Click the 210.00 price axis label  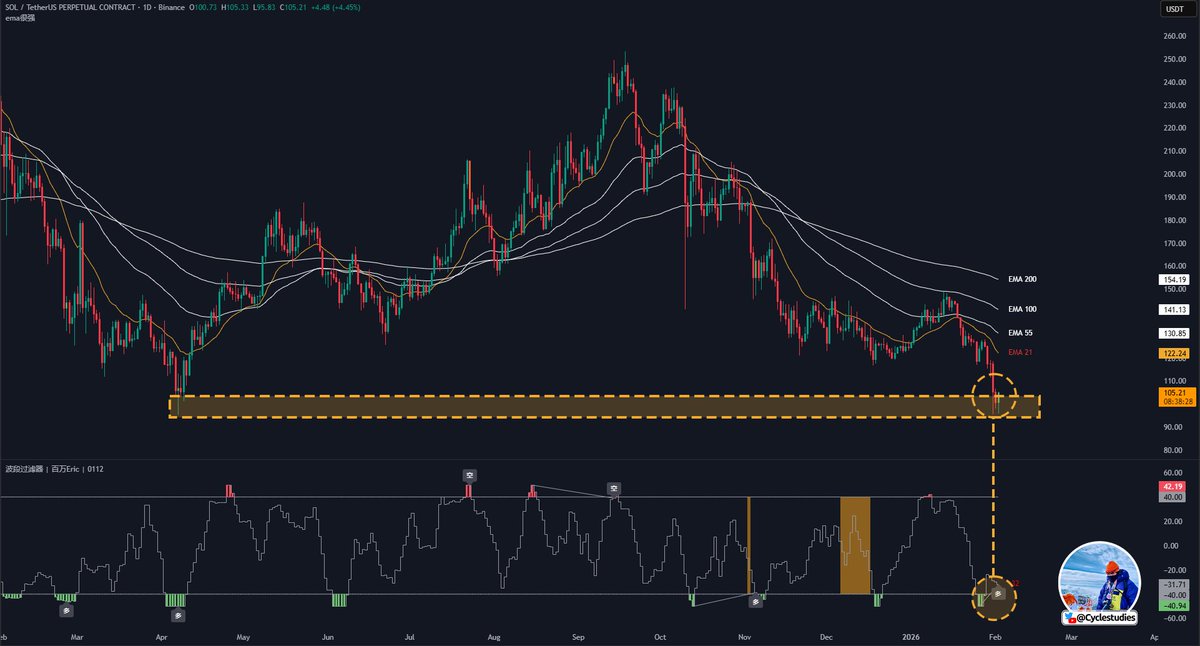tap(1174, 151)
